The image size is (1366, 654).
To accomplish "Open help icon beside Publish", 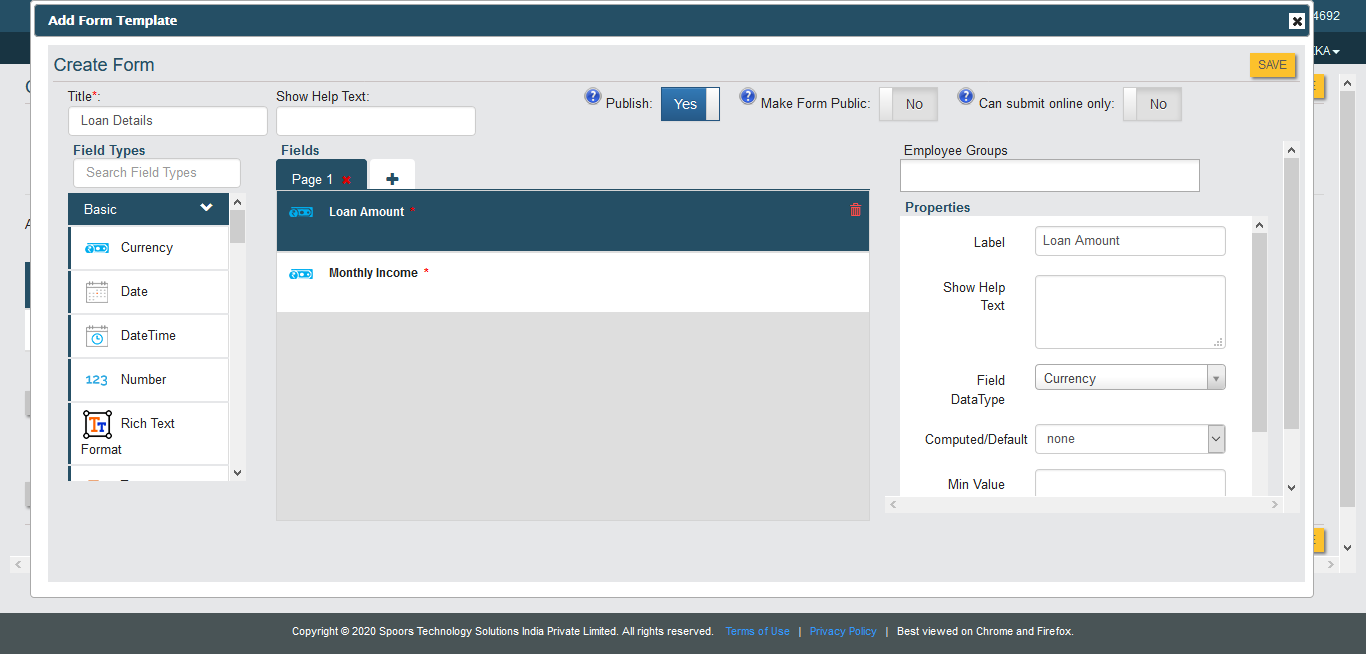I will (593, 97).
